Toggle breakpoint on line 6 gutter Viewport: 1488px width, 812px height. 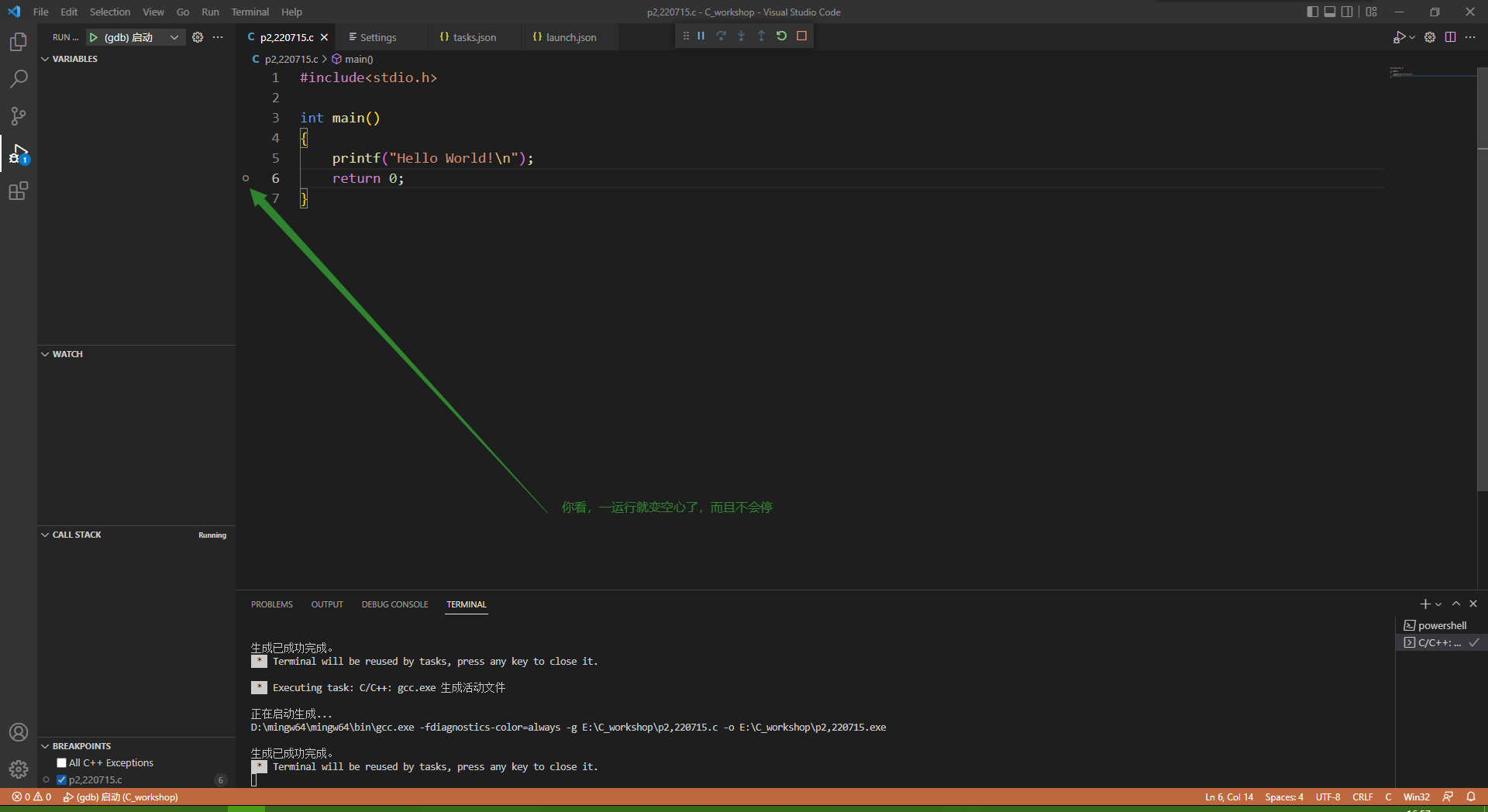pos(246,178)
